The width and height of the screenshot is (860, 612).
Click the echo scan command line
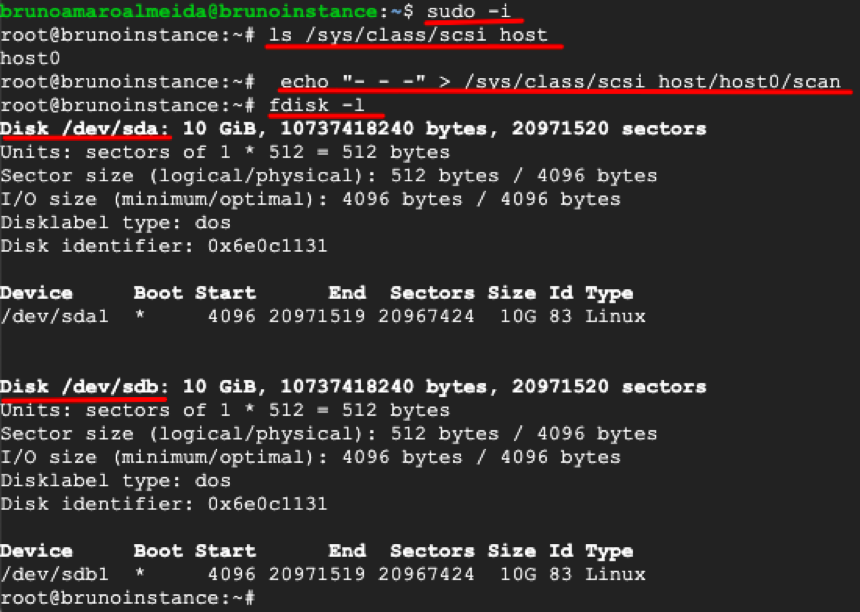(x=560, y=82)
